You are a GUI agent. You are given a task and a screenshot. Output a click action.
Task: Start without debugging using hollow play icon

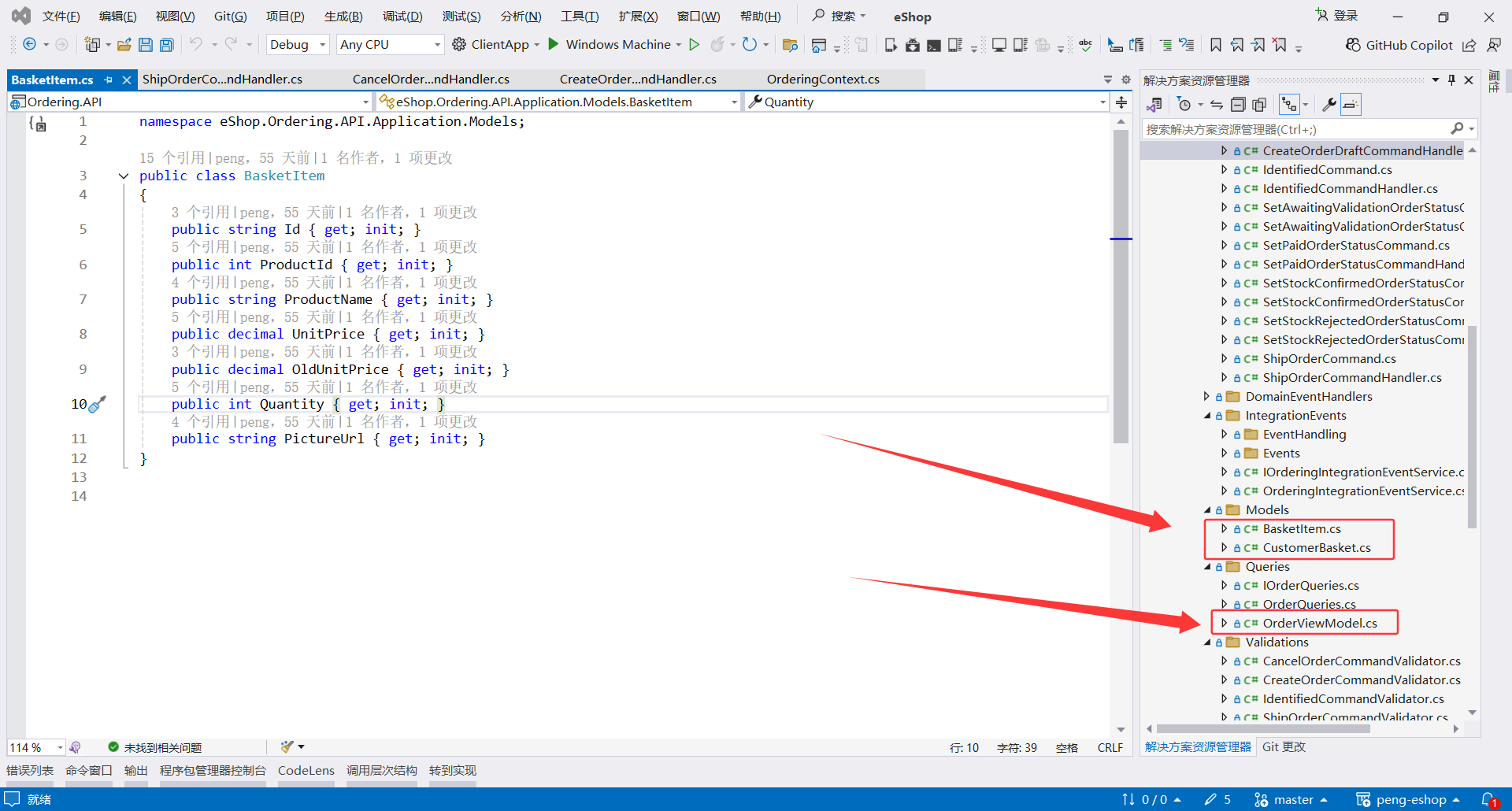click(x=695, y=45)
